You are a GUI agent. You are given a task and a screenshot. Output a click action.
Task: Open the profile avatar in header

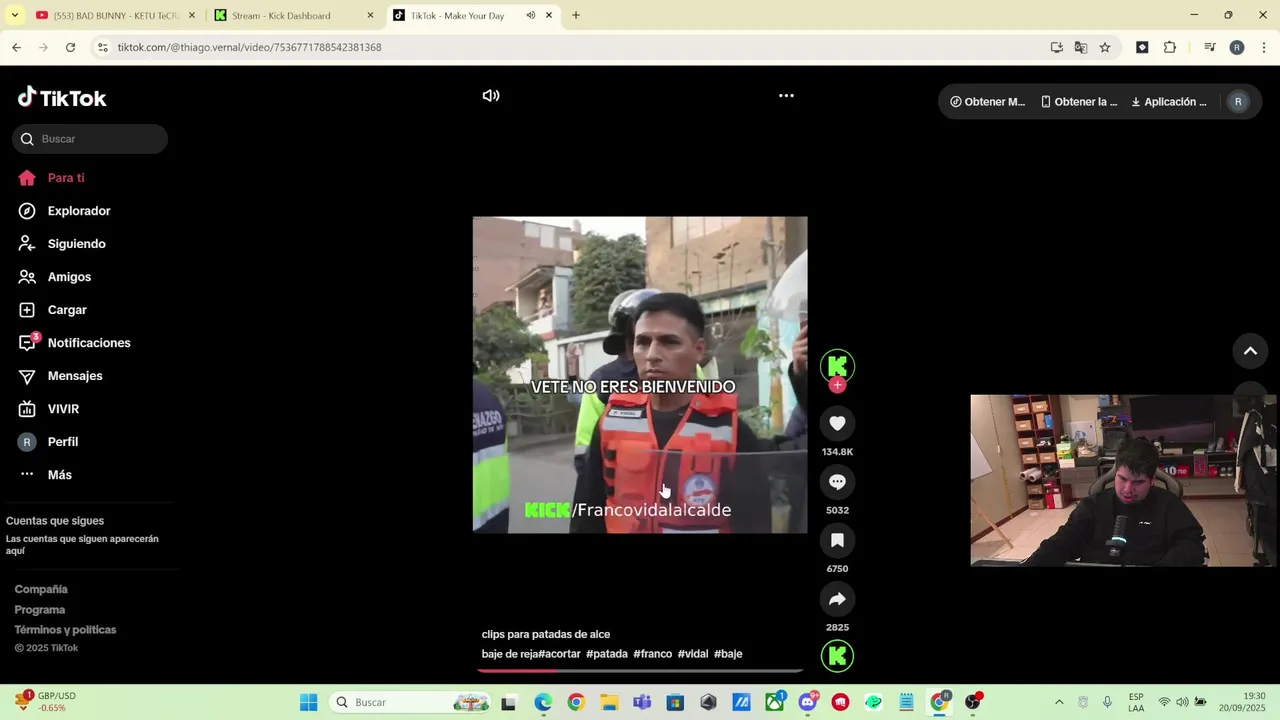1238,102
